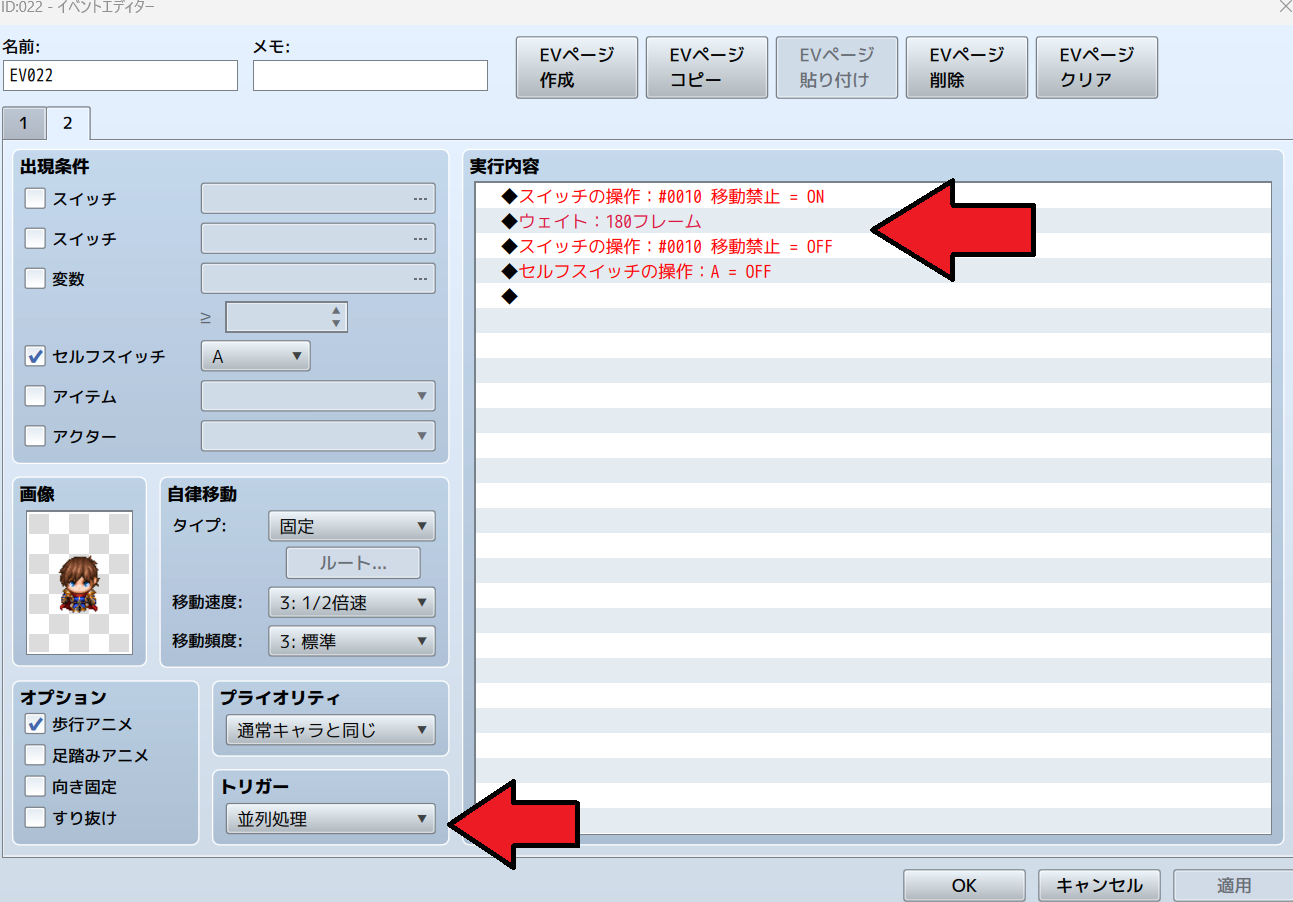Click the character sprite image thumbnail
This screenshot has height=902, width=1293.
tap(79, 583)
